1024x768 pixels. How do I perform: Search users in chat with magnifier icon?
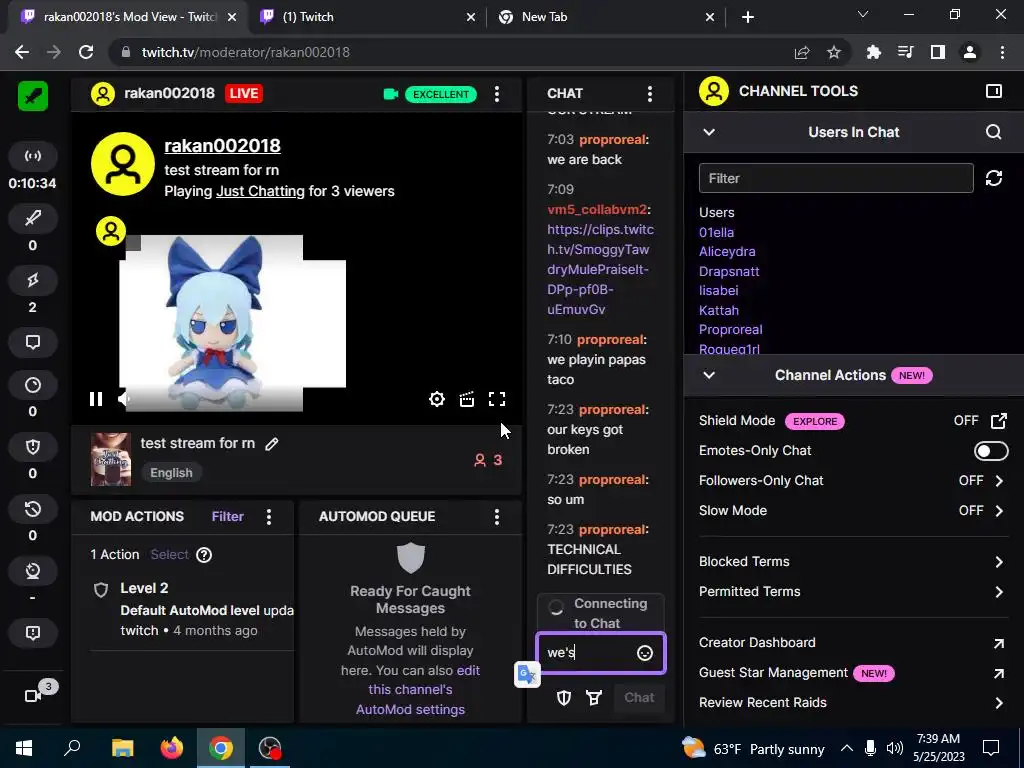click(993, 132)
